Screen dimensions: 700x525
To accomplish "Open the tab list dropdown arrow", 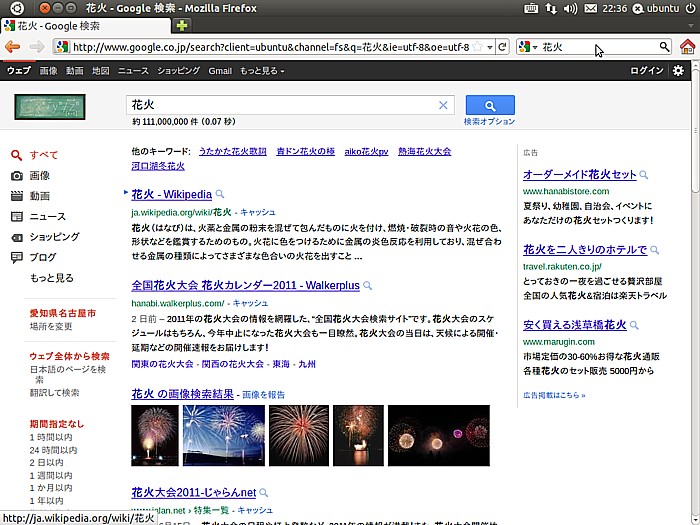I will 691,26.
